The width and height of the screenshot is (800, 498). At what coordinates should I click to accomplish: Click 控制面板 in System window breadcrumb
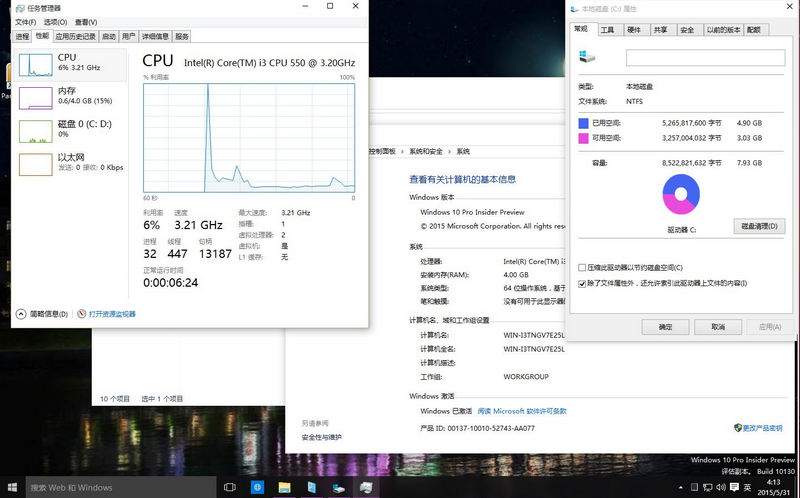[x=382, y=152]
